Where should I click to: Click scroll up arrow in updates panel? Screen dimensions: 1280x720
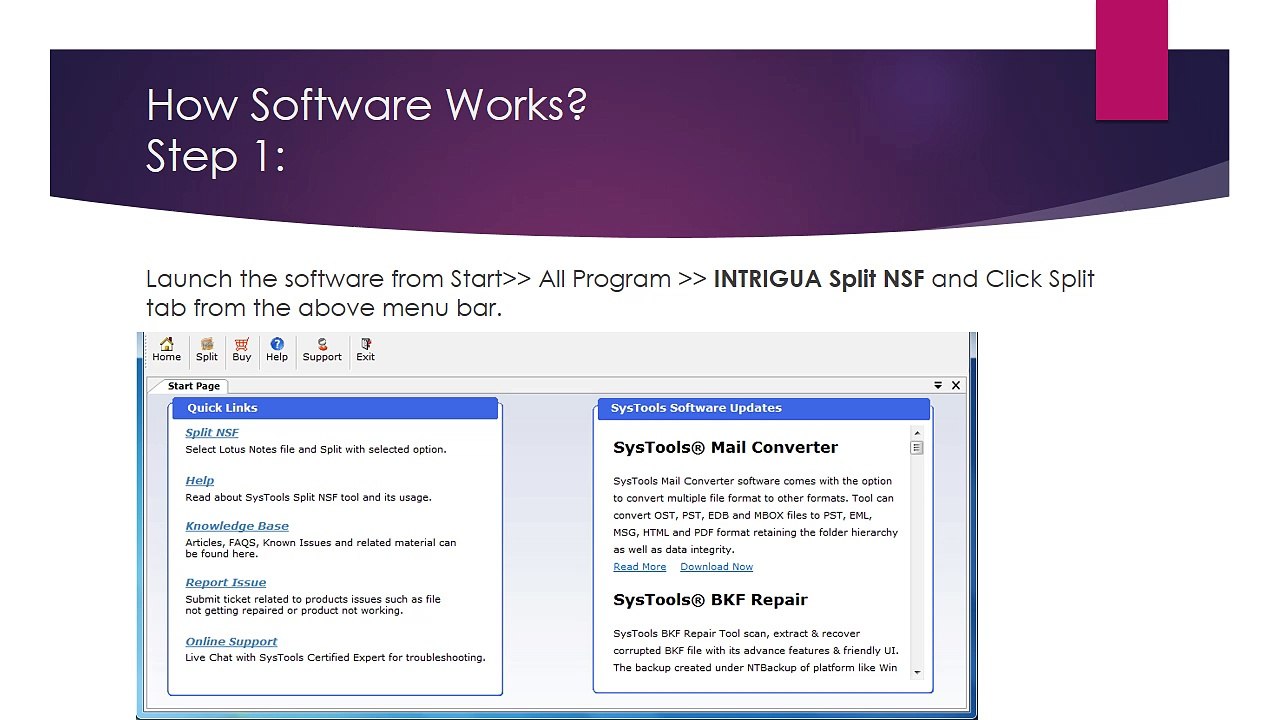(x=917, y=433)
